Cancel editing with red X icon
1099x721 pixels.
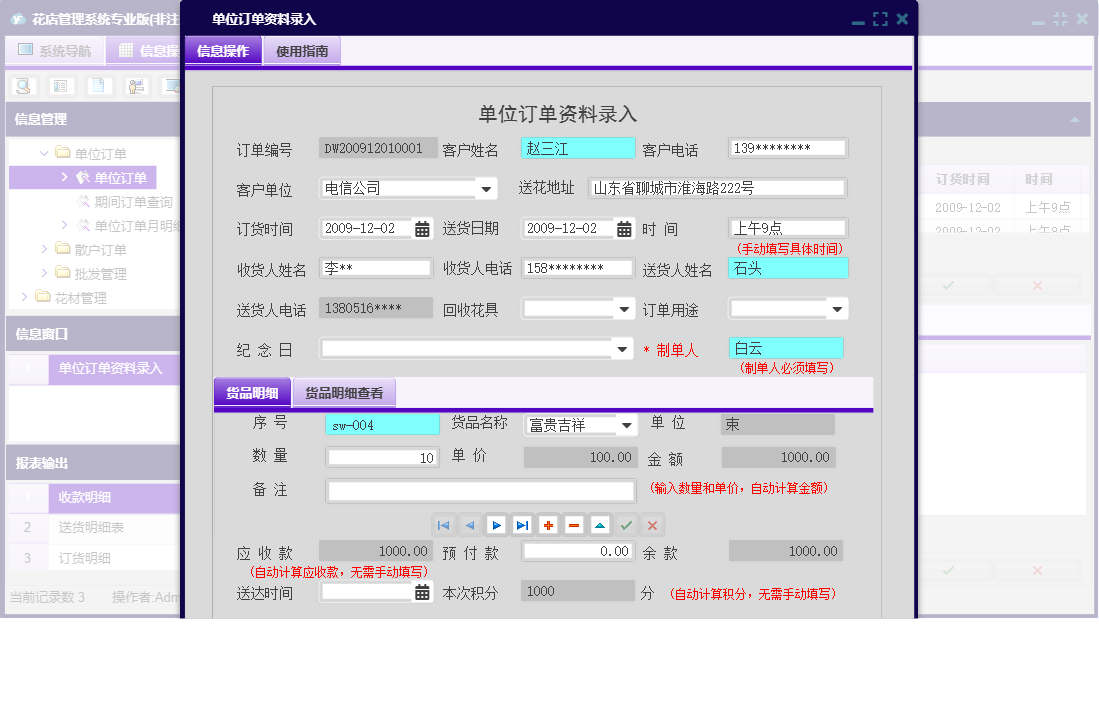click(x=651, y=524)
